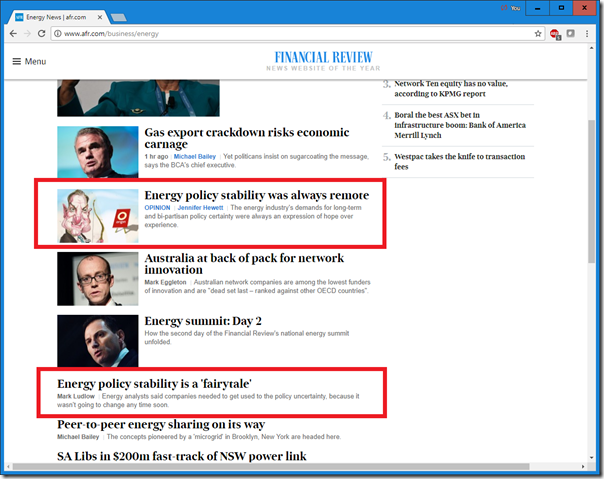Close the Energy News tab
604x479 pixels.
coord(100,17)
